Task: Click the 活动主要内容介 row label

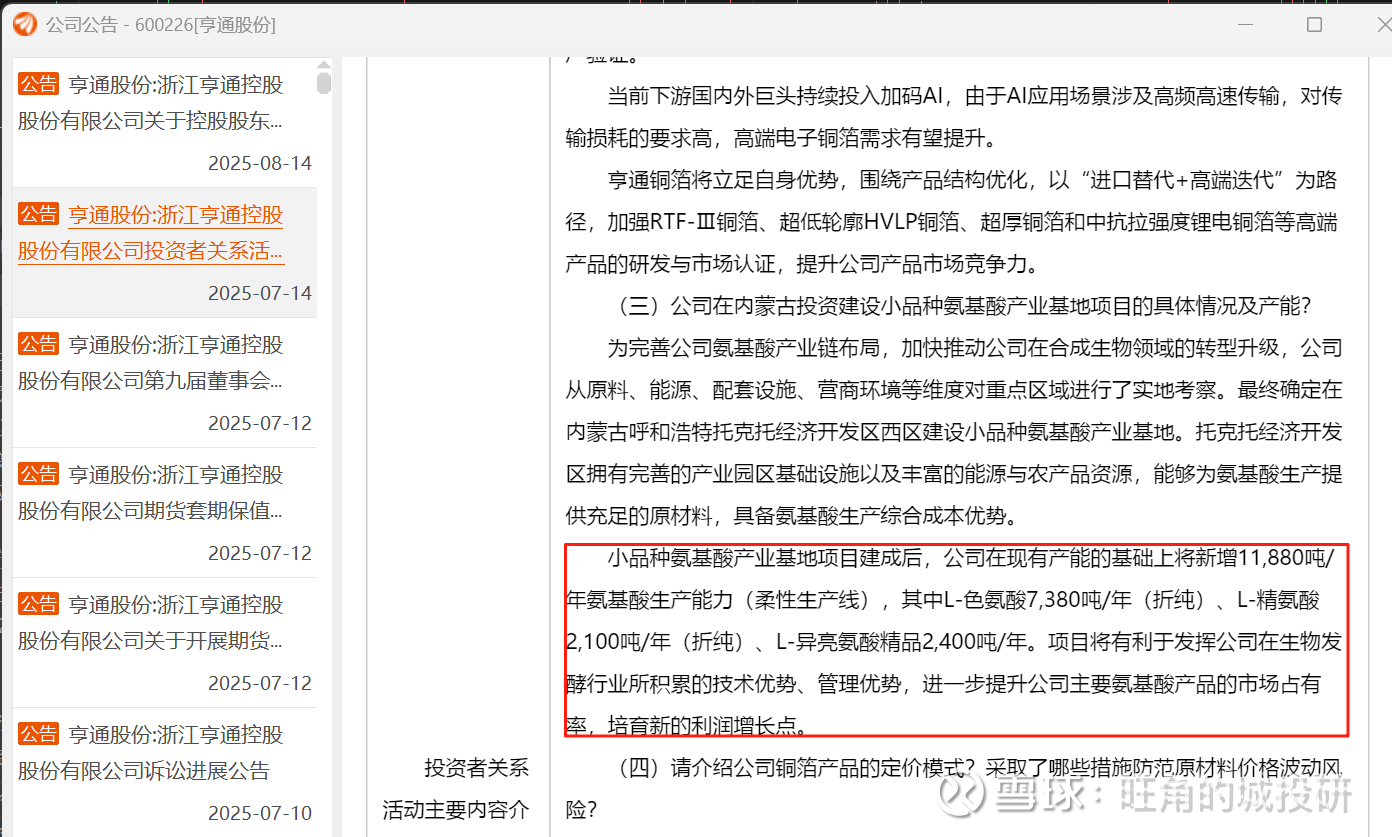Action: point(456,810)
